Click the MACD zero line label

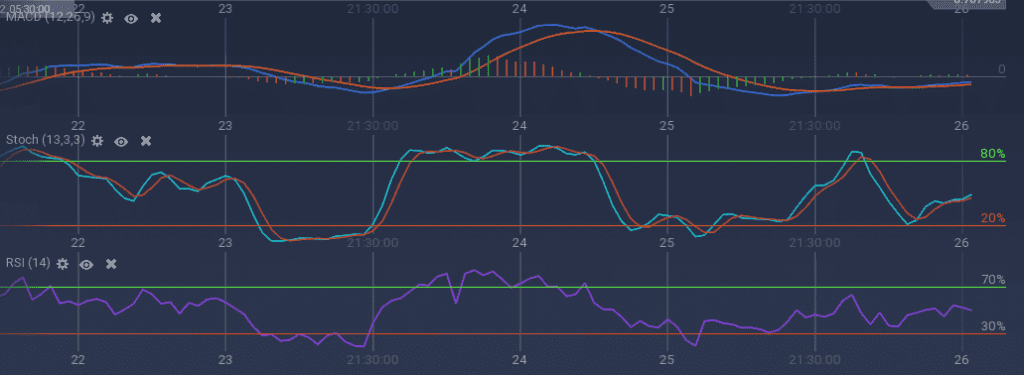point(1002,69)
